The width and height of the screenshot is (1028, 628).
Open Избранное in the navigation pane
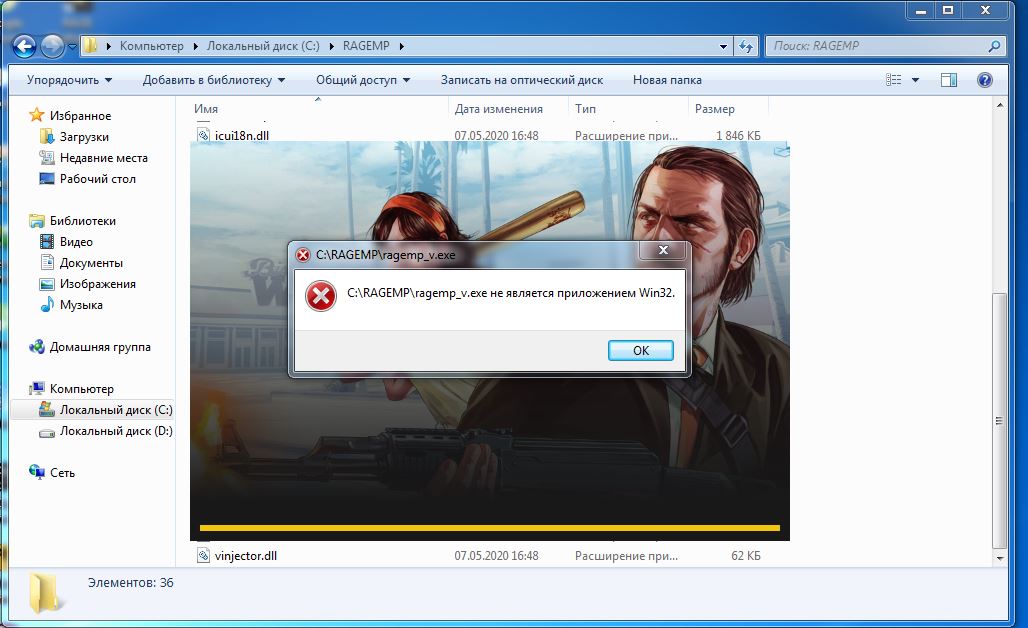[x=80, y=115]
